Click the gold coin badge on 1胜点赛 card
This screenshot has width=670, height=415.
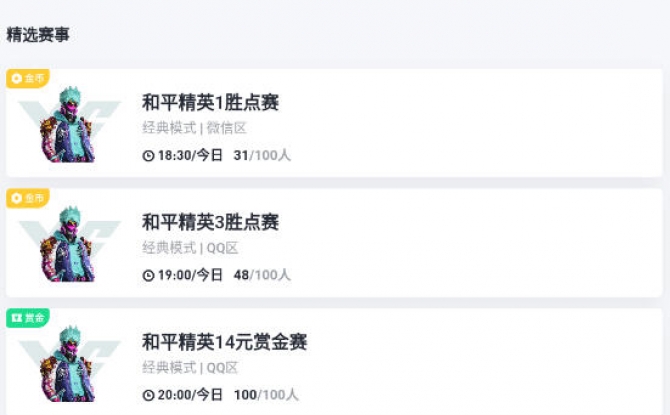tap(28, 79)
